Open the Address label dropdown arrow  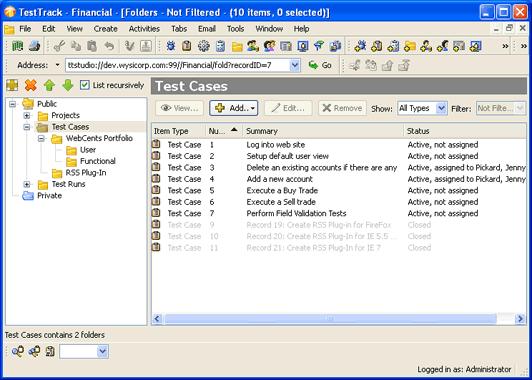coord(57,65)
